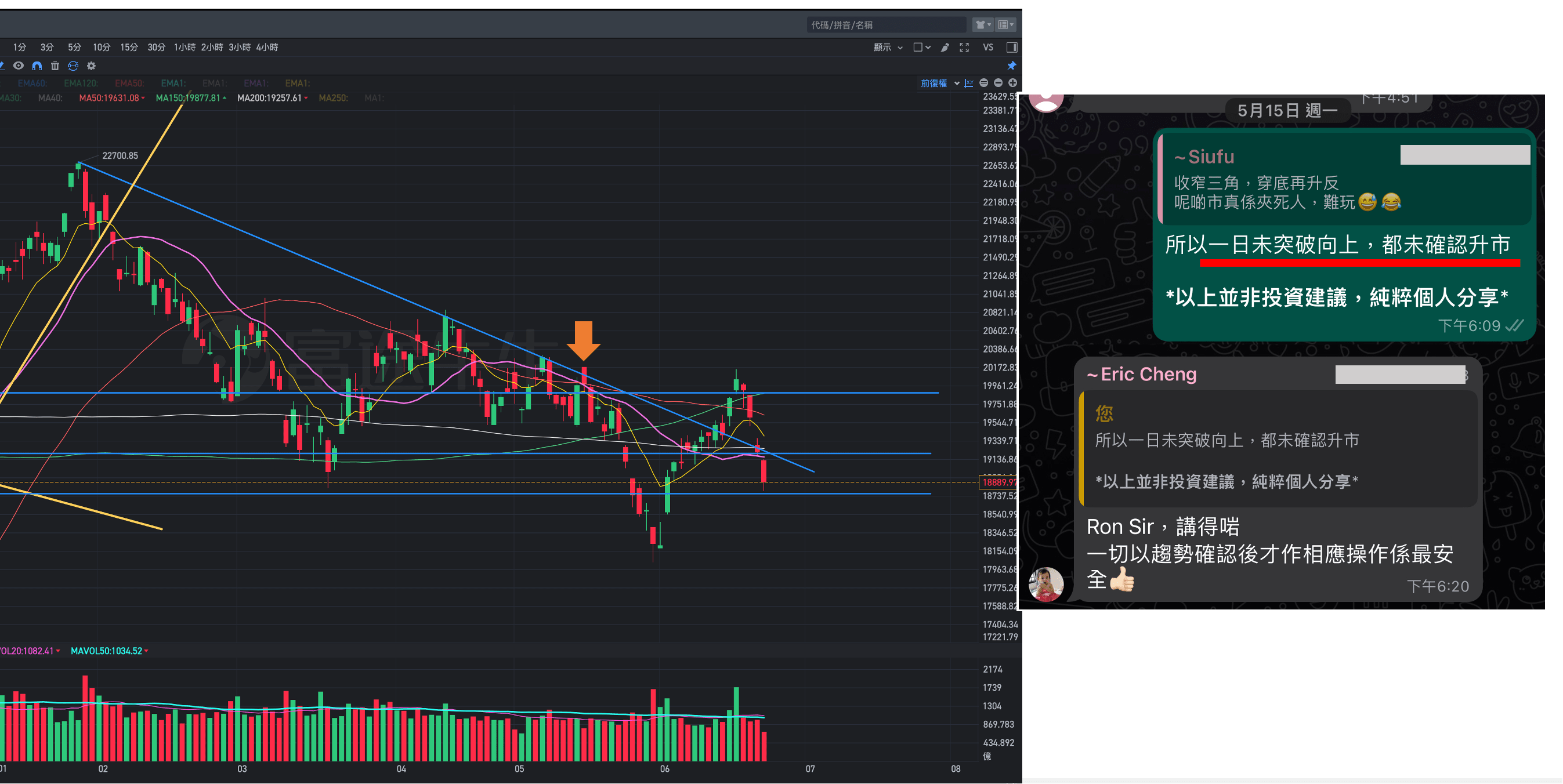Click the 代碼/拼音/名稱 search field
The width and height of the screenshot is (1563, 784).
tap(885, 25)
